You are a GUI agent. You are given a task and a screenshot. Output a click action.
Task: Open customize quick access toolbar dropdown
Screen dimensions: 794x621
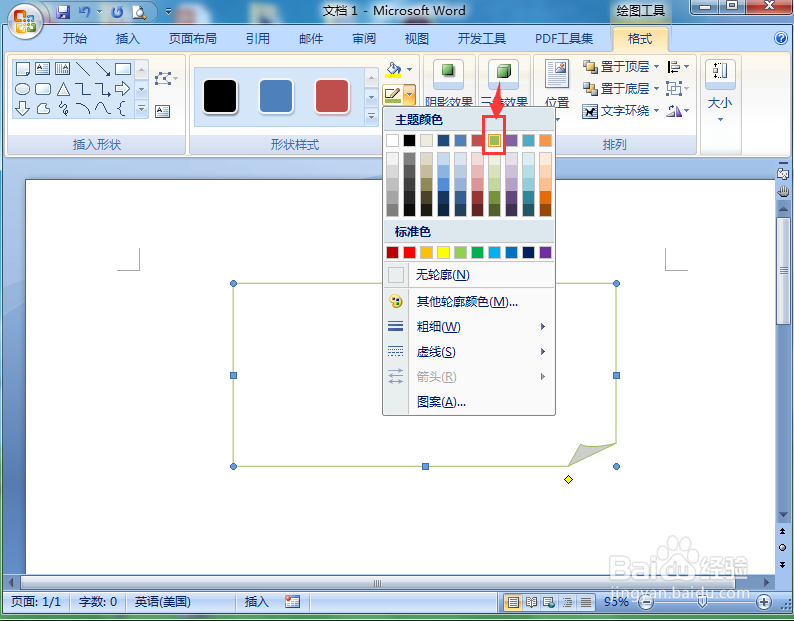(x=169, y=11)
